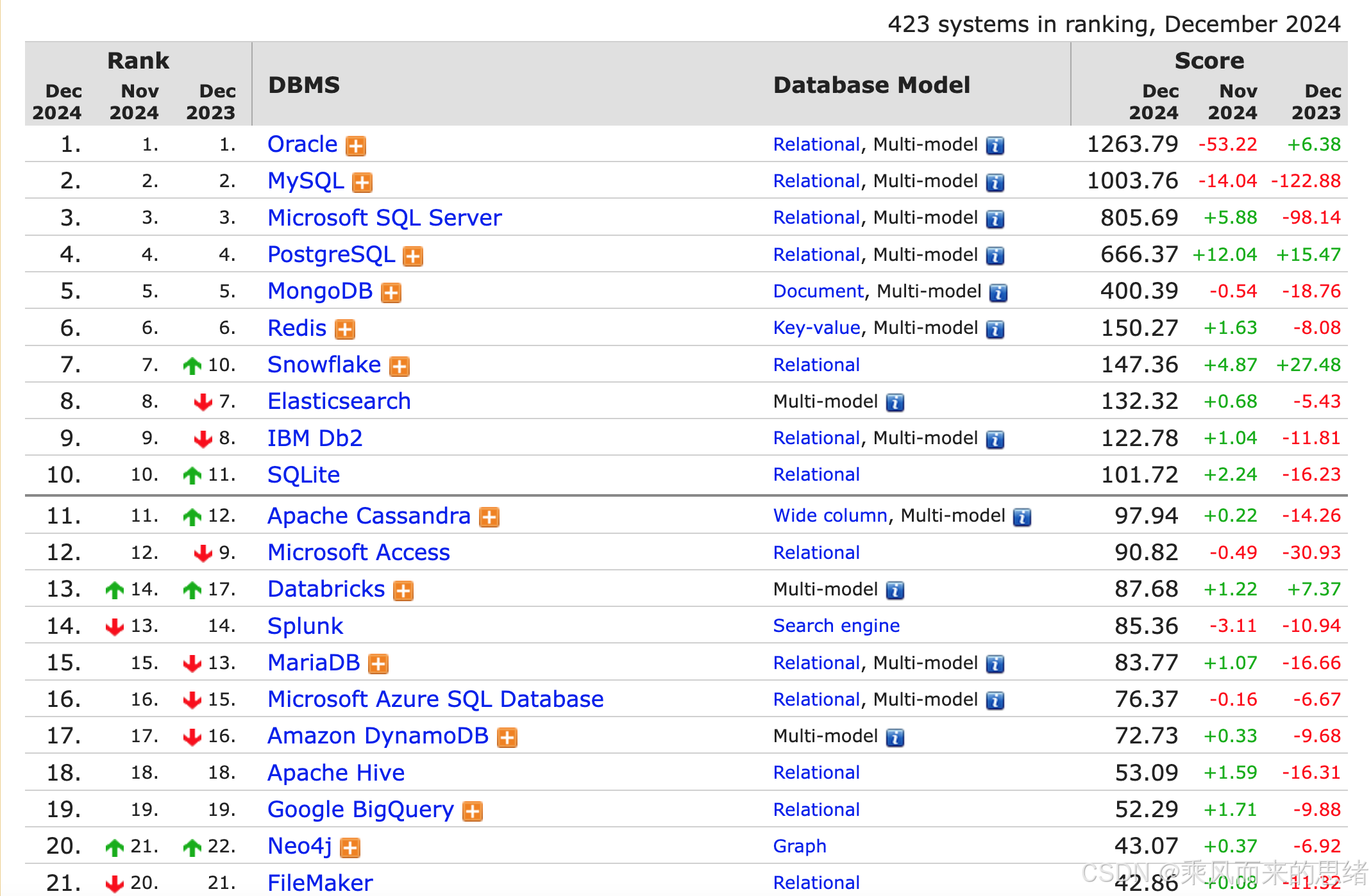The width and height of the screenshot is (1371, 896).
Task: Open the plus icon next to MongoDB
Action: click(391, 293)
